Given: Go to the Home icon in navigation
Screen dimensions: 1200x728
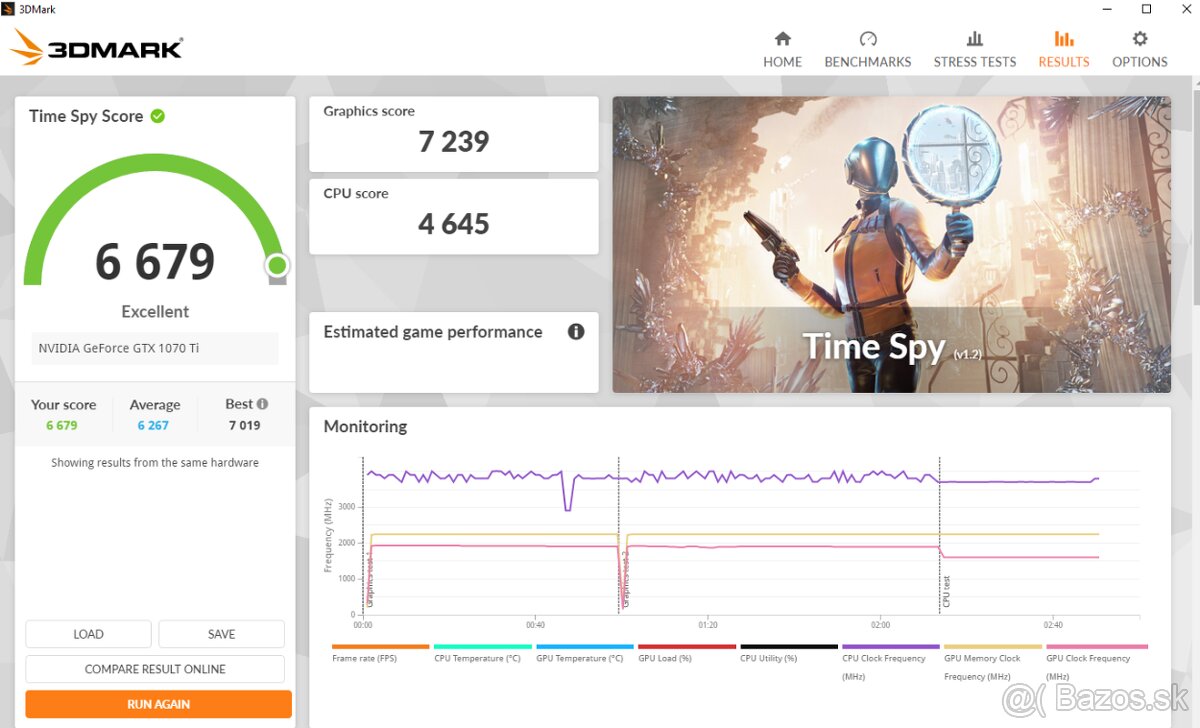Looking at the screenshot, I should click(782, 39).
